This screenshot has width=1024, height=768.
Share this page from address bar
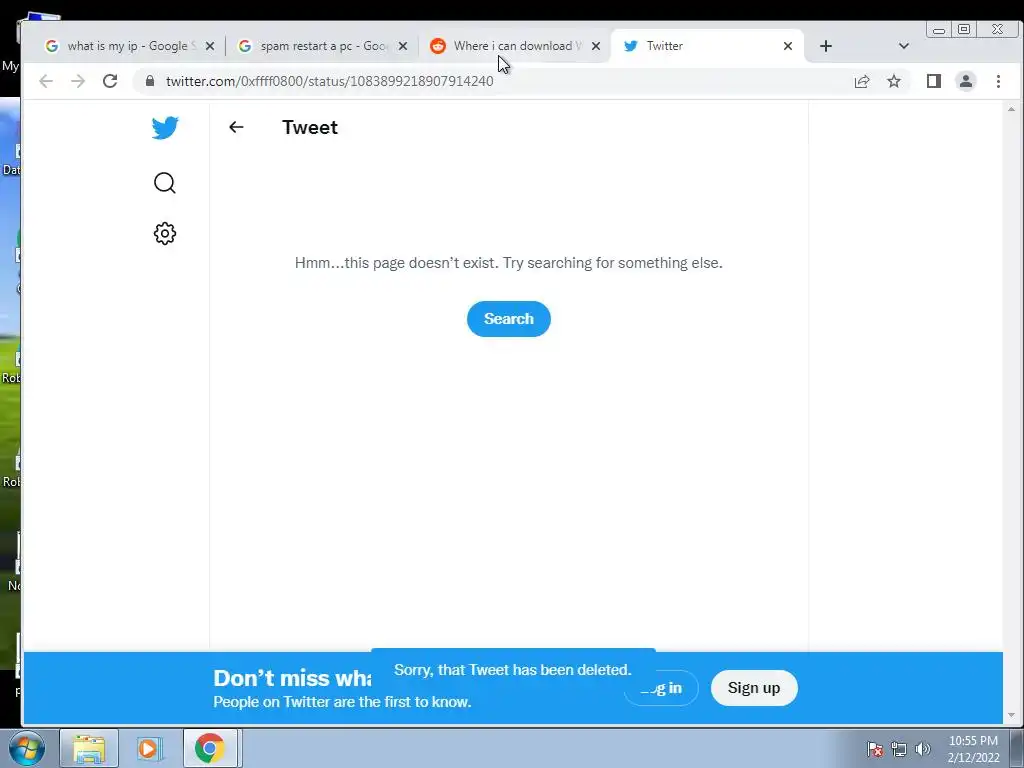click(x=861, y=81)
